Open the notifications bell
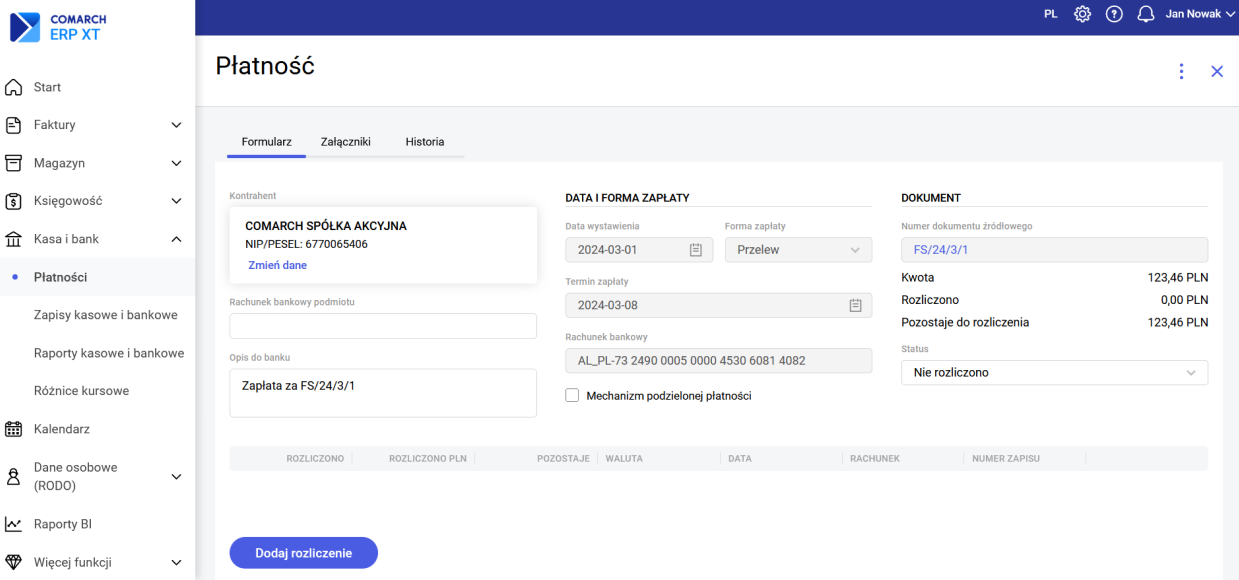This screenshot has width=1239, height=580. [1146, 14]
